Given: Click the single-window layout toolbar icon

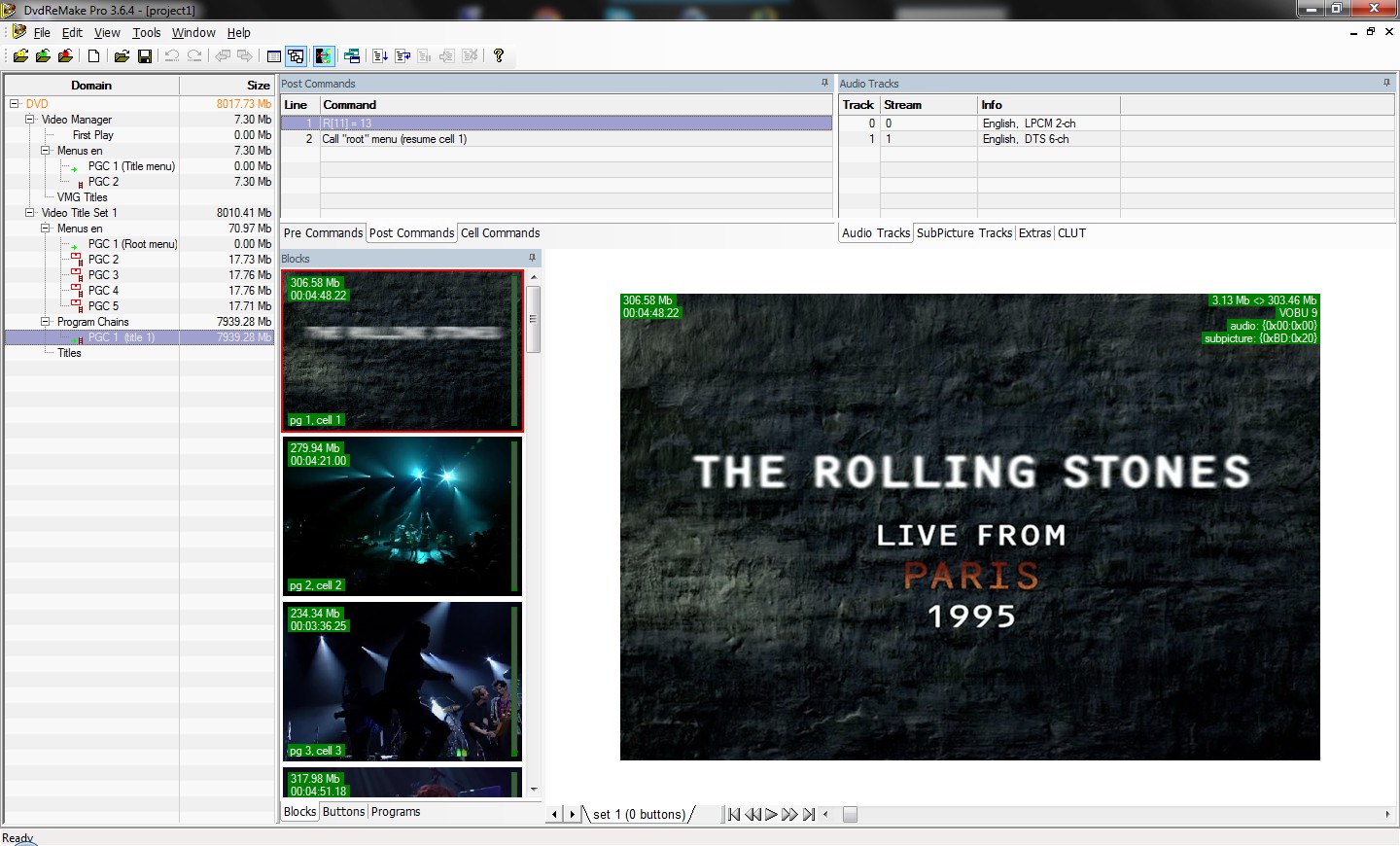Looking at the screenshot, I should (274, 56).
